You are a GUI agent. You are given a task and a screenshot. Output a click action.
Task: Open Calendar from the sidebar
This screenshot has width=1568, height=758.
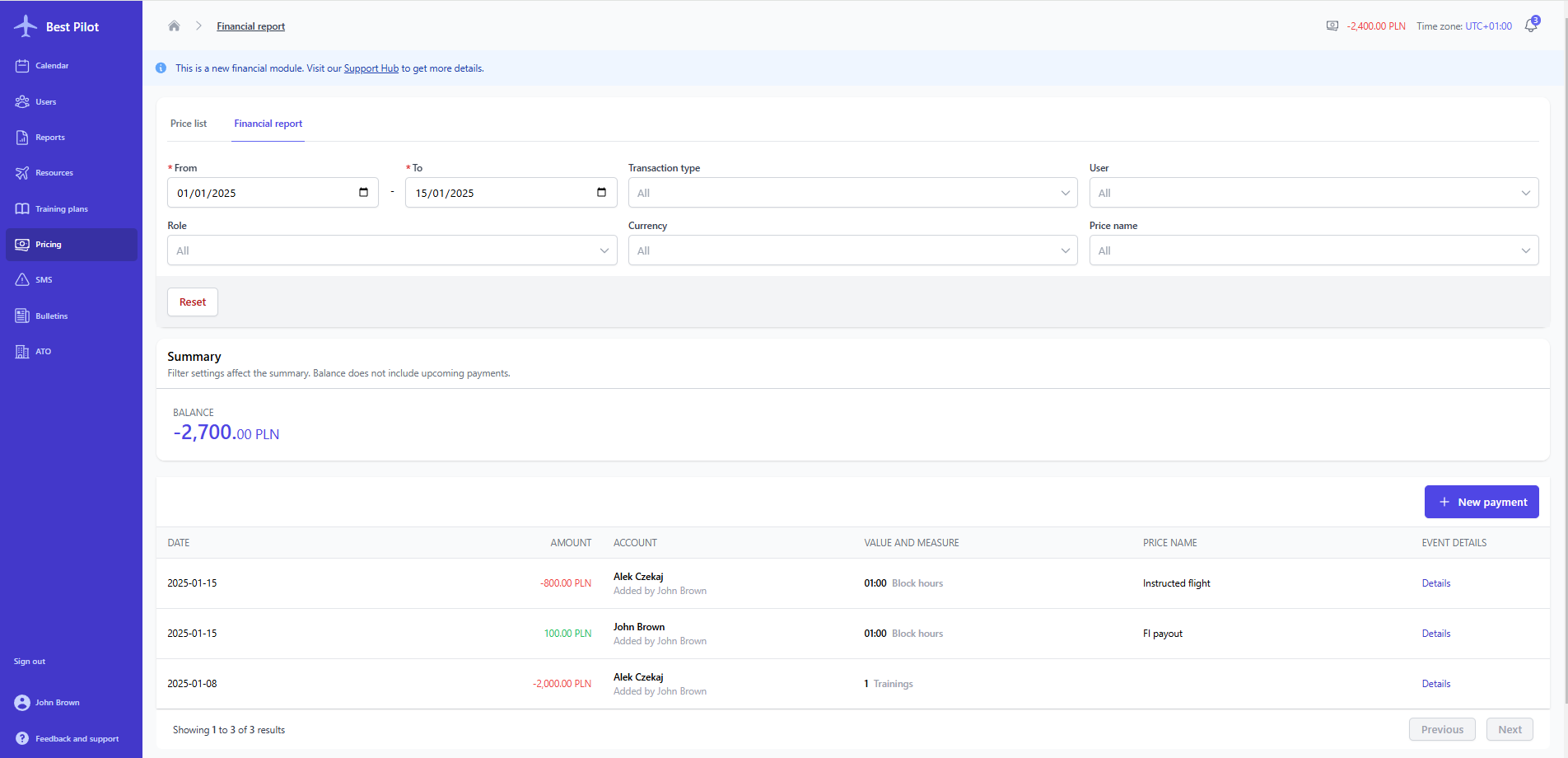pyautogui.click(x=52, y=66)
